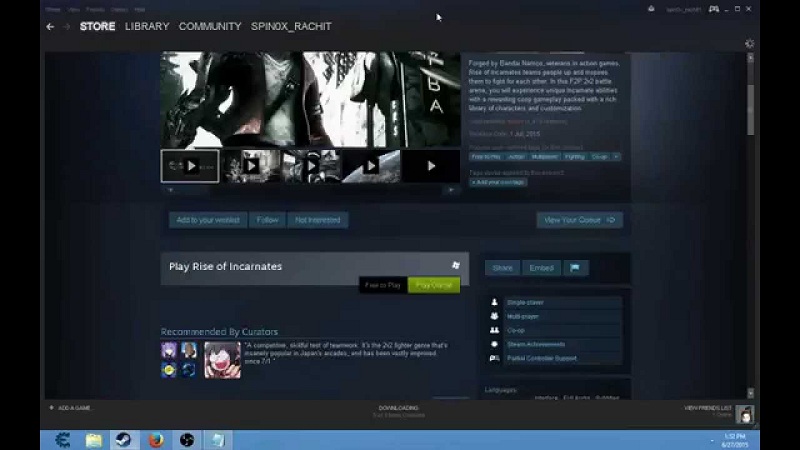
Task: Play the second trailer thumbnail
Action: pyautogui.click(x=251, y=166)
